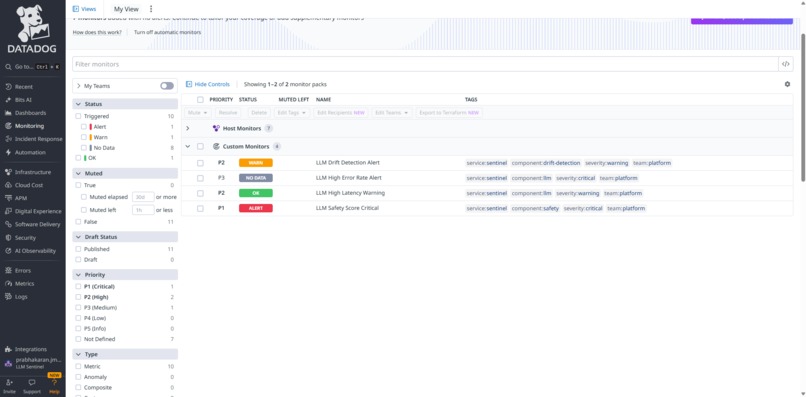Check the P1 (Critical) priority filter

tap(78, 286)
